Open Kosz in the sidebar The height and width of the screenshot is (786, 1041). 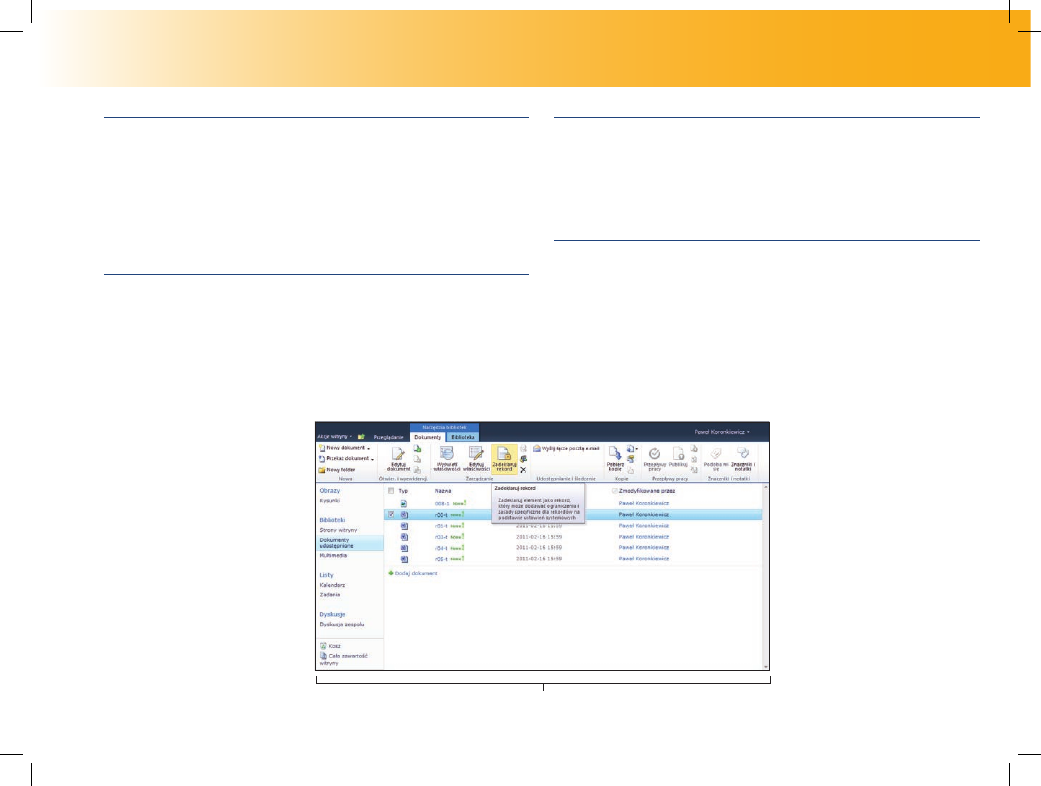[334, 646]
